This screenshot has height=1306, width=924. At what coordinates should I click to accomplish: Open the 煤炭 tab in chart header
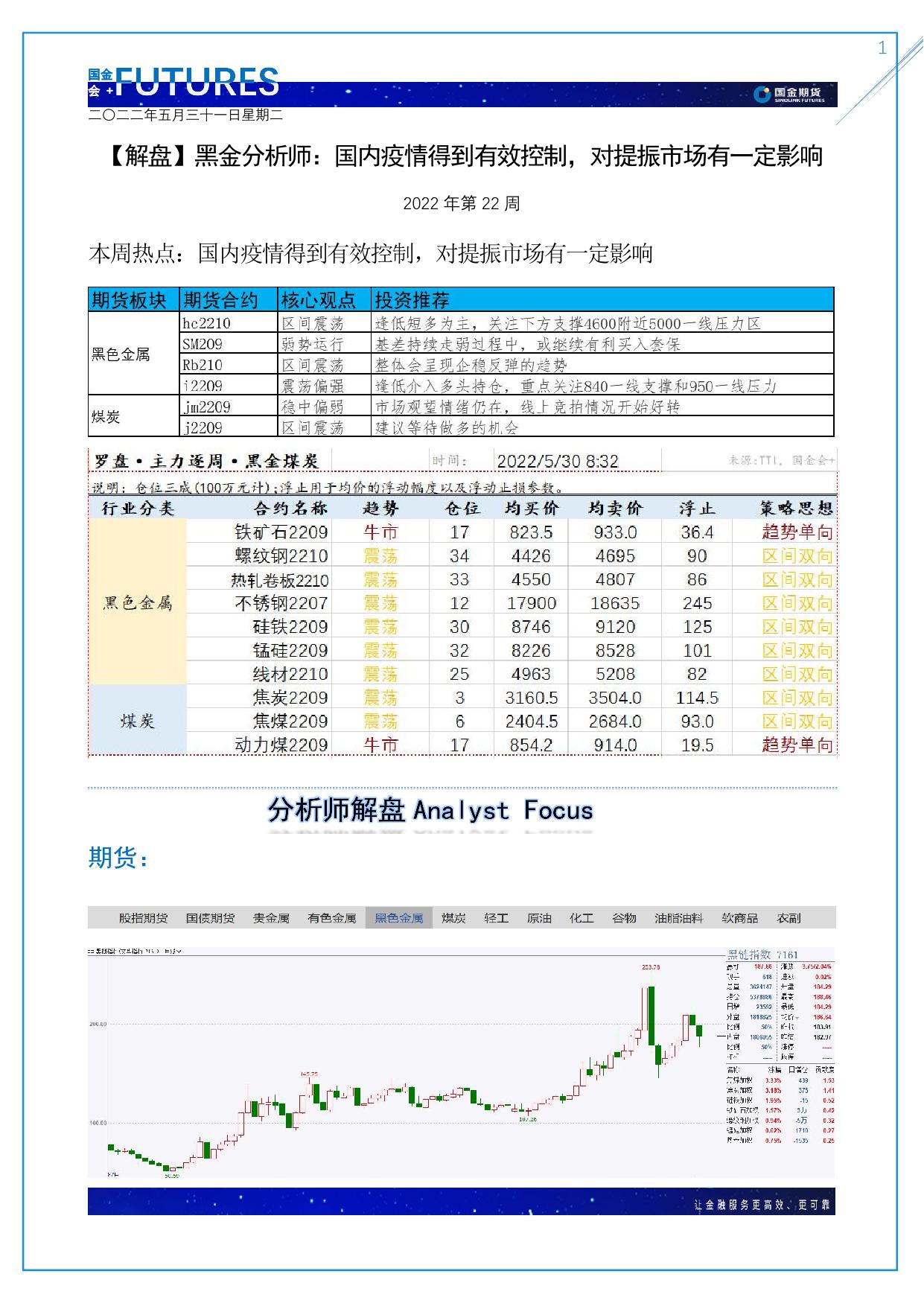[x=453, y=918]
